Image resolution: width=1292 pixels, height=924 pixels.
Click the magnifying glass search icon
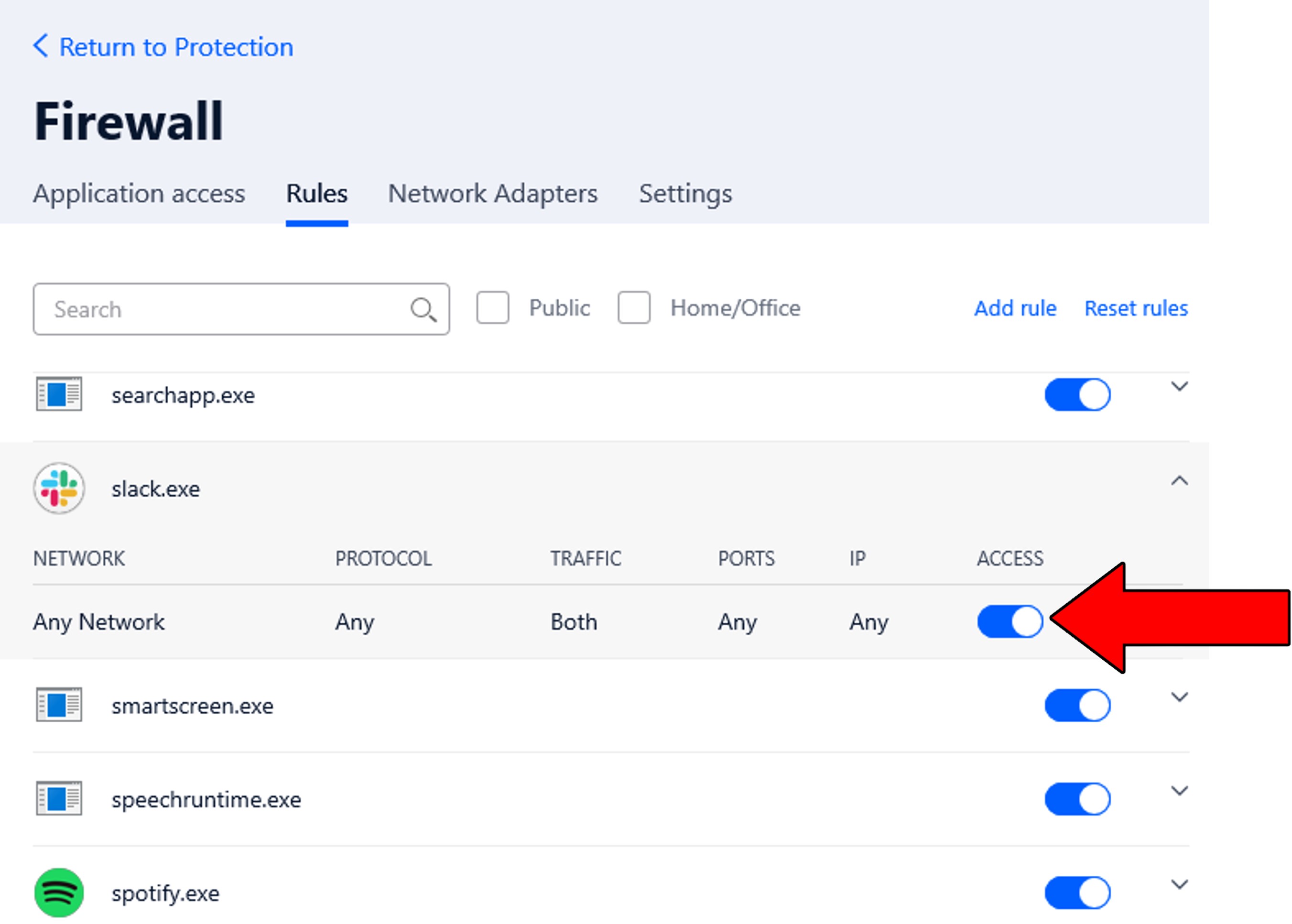423,310
